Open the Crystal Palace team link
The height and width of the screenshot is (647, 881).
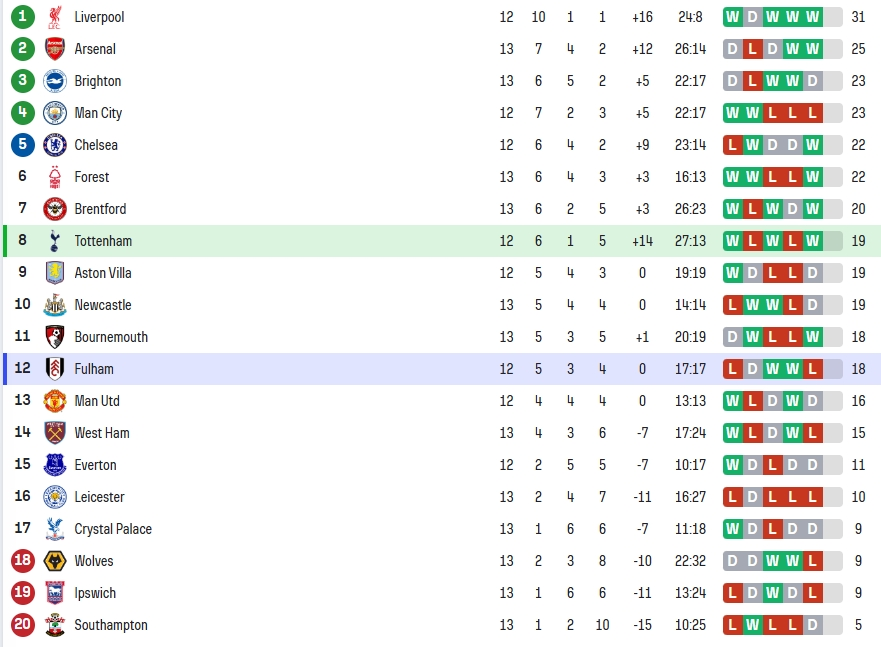tap(113, 529)
